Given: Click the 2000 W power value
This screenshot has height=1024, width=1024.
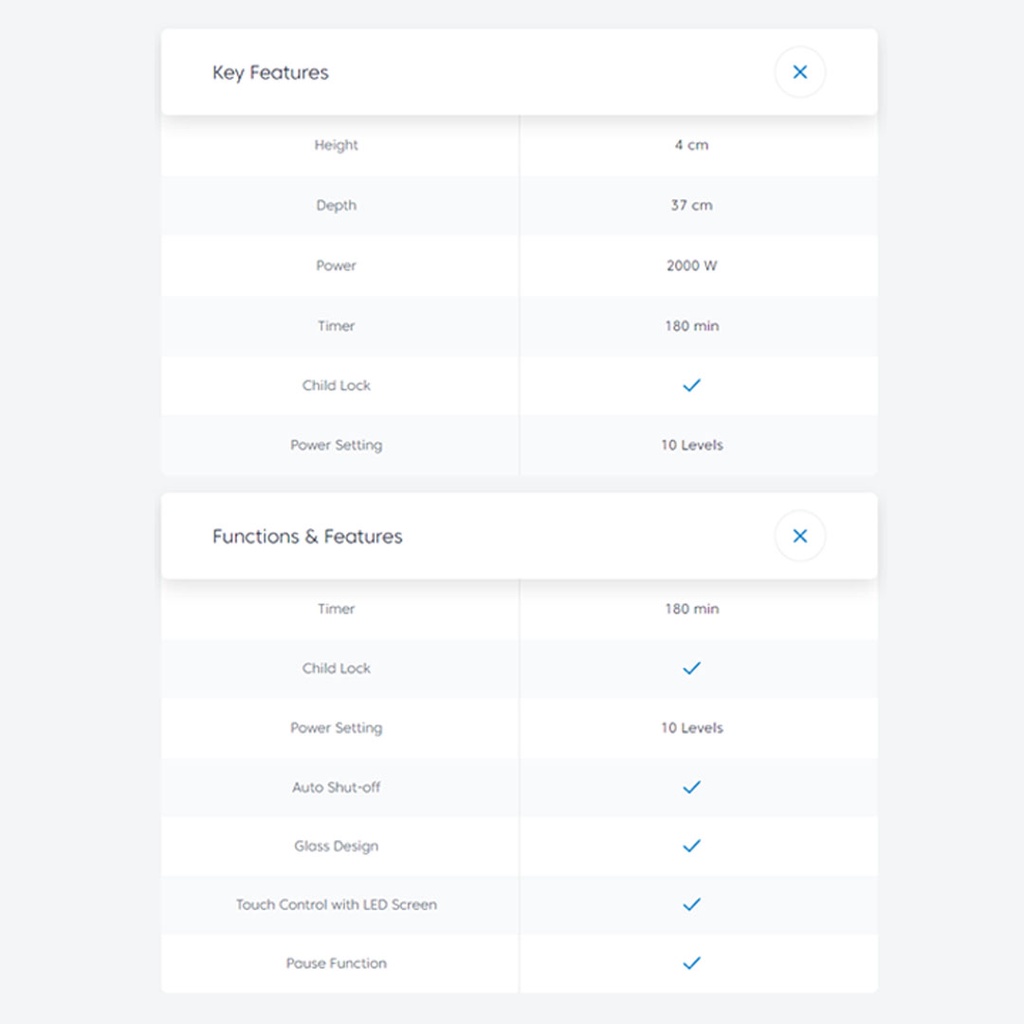Looking at the screenshot, I should click(691, 266).
